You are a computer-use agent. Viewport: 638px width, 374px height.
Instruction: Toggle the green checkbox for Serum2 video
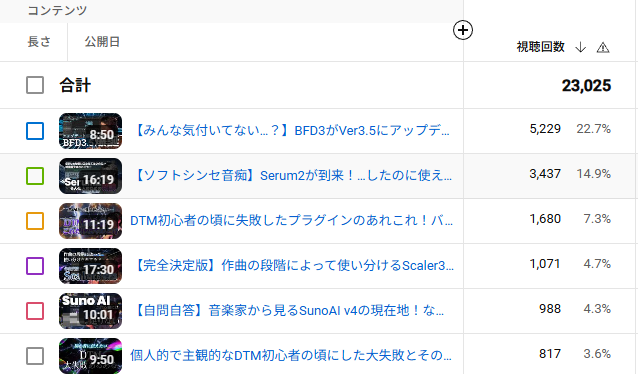pos(35,176)
